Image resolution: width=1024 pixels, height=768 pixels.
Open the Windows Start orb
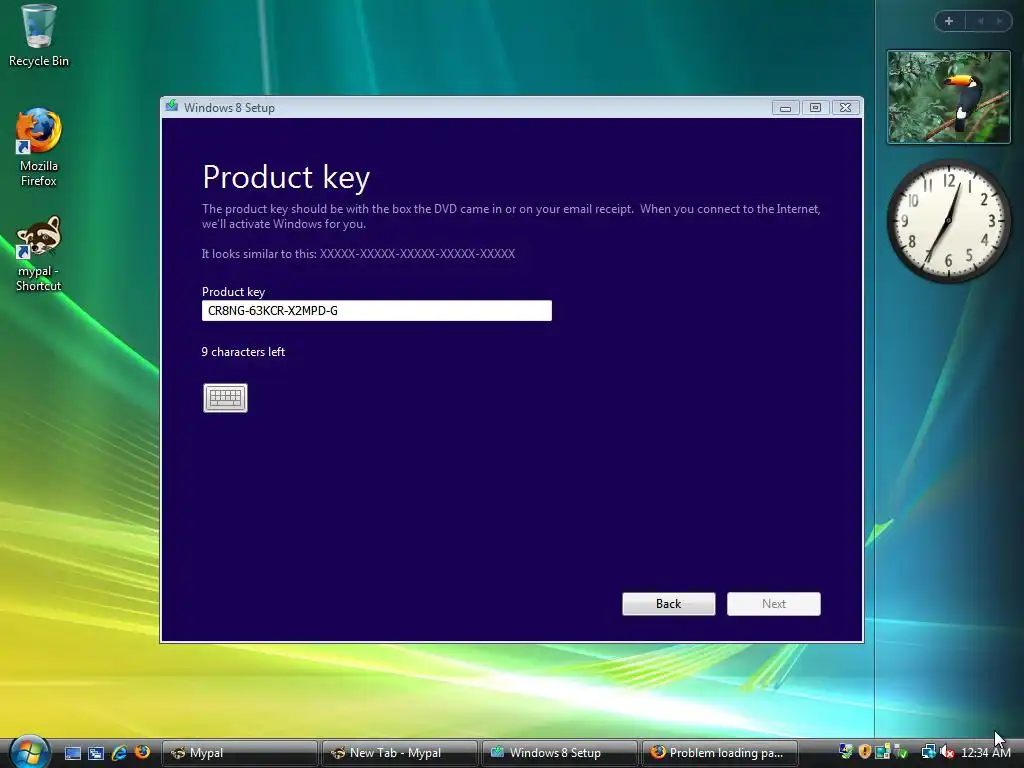tap(29, 752)
